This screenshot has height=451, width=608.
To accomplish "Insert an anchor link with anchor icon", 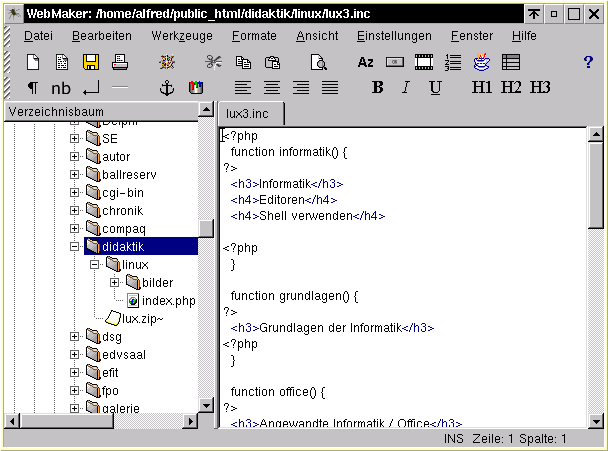I will coord(167,88).
